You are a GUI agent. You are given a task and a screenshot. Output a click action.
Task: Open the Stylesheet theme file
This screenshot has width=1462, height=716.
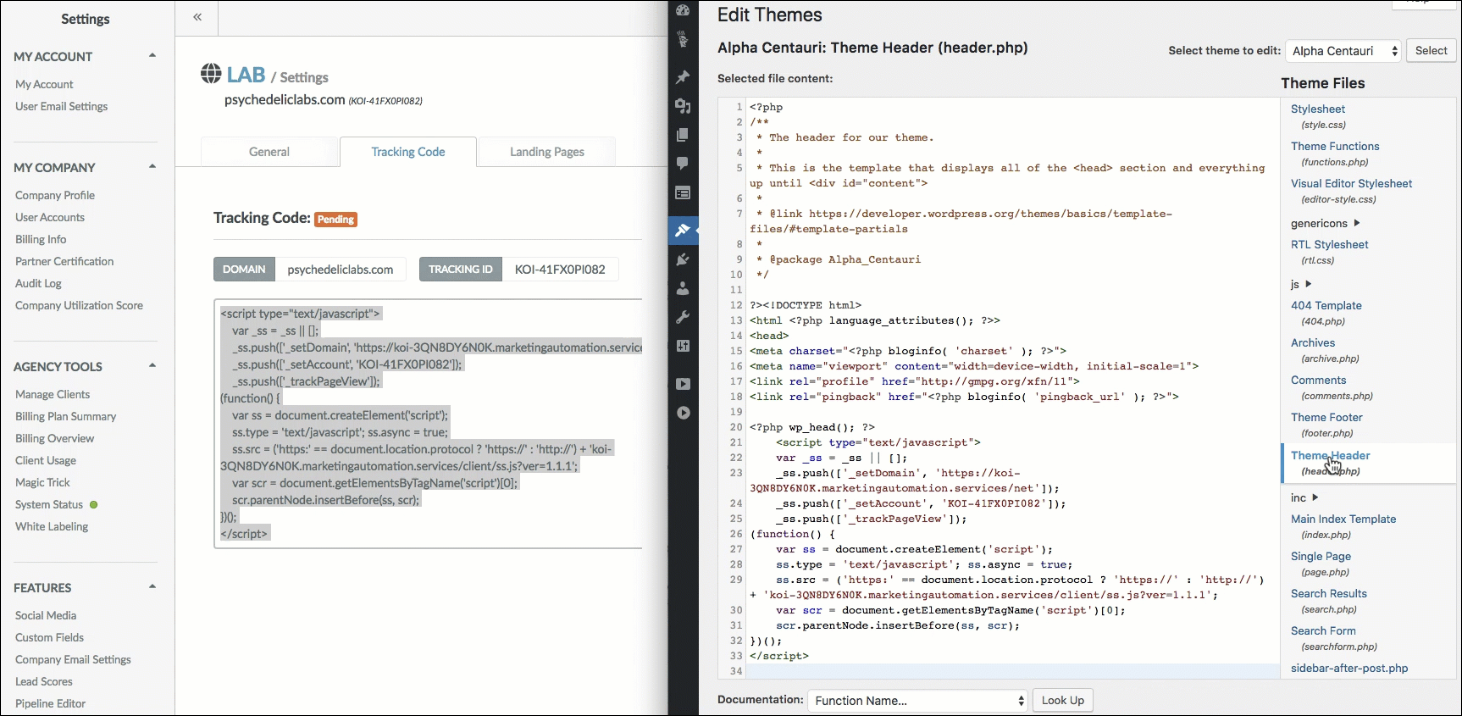pyautogui.click(x=1318, y=109)
